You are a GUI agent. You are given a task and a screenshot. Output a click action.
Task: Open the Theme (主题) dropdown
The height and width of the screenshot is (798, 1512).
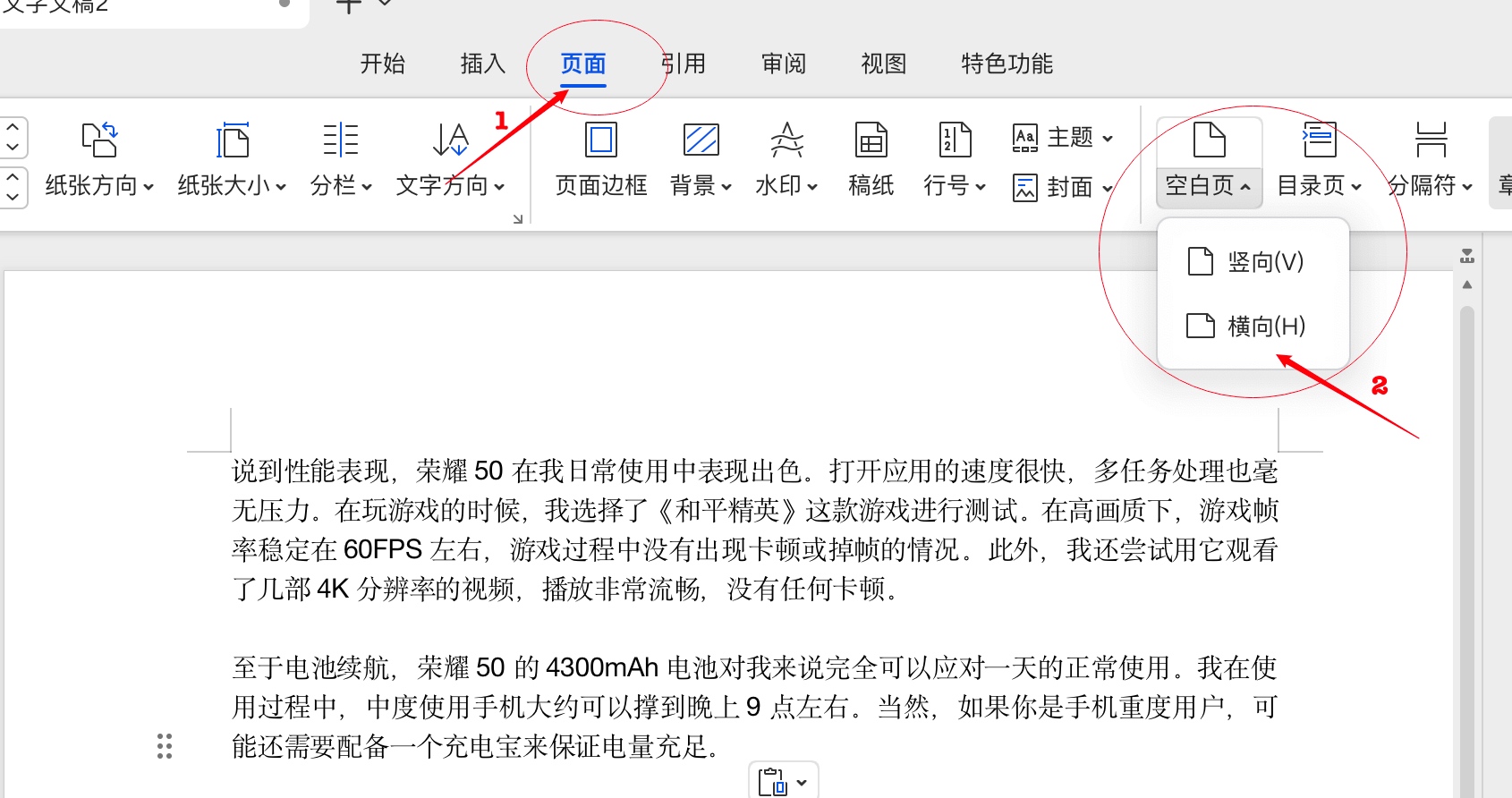1063,138
